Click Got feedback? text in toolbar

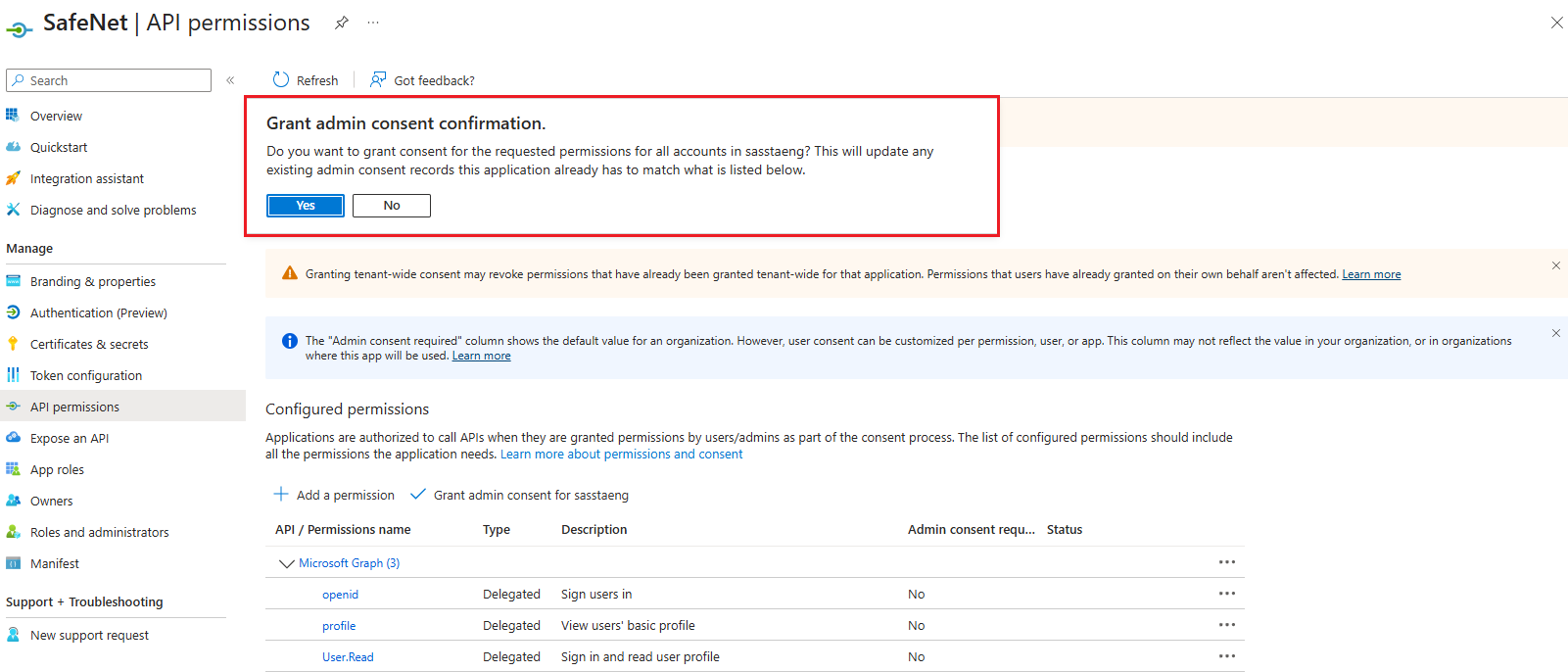434,80
